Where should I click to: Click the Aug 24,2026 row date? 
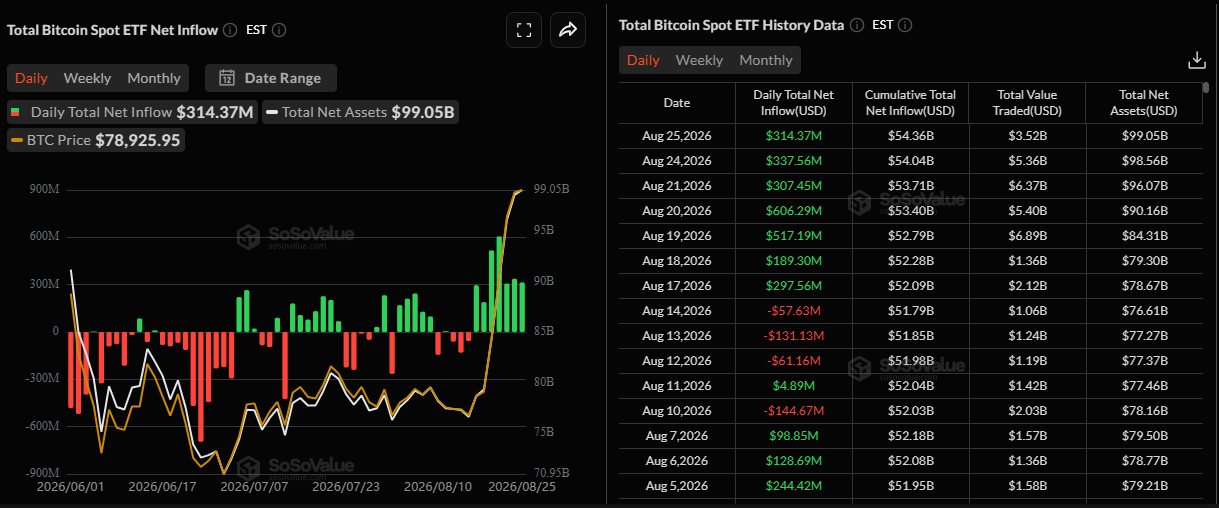[x=677, y=160]
